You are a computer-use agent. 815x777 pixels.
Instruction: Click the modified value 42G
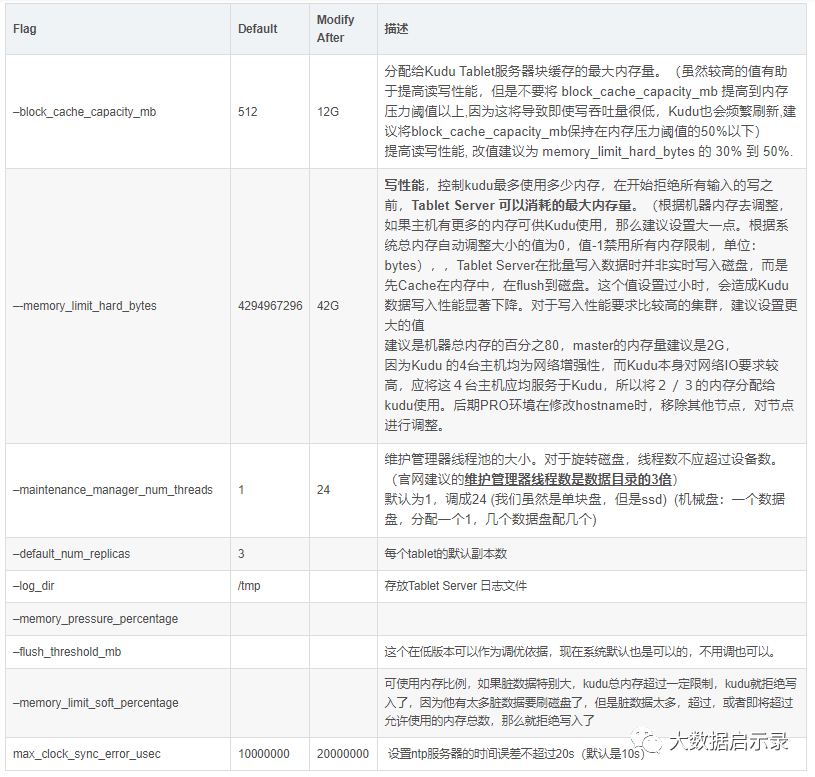pyautogui.click(x=328, y=306)
